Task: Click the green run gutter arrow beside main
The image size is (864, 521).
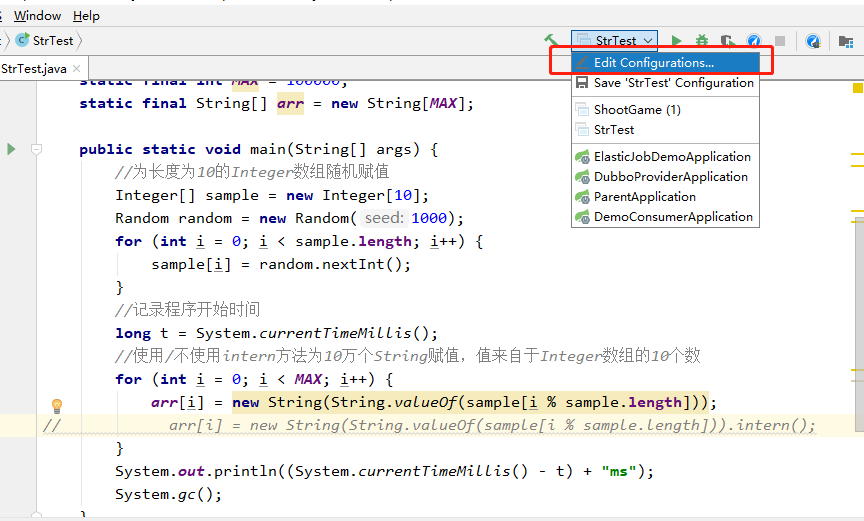Action: pos(11,149)
